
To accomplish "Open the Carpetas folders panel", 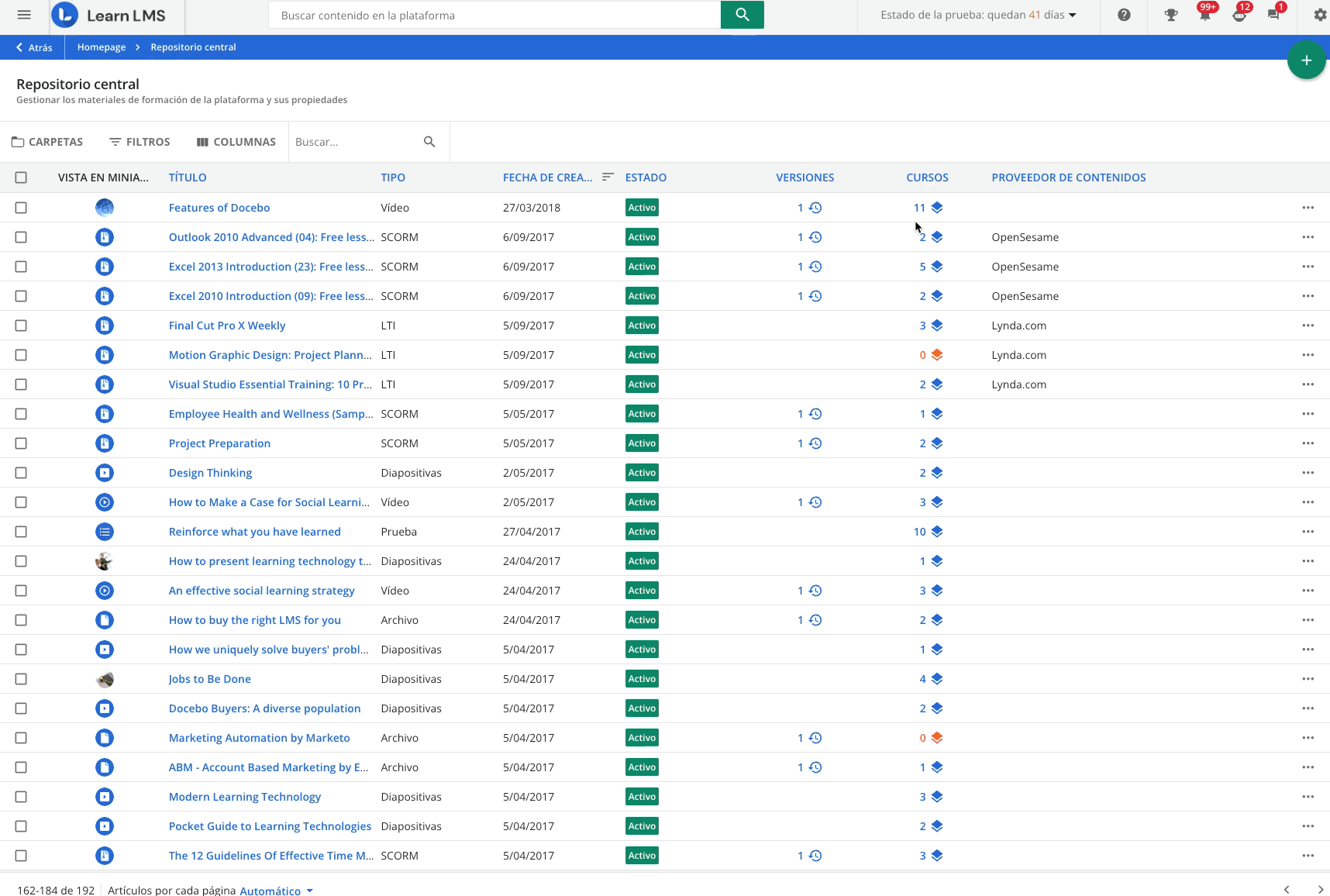I will coord(47,142).
